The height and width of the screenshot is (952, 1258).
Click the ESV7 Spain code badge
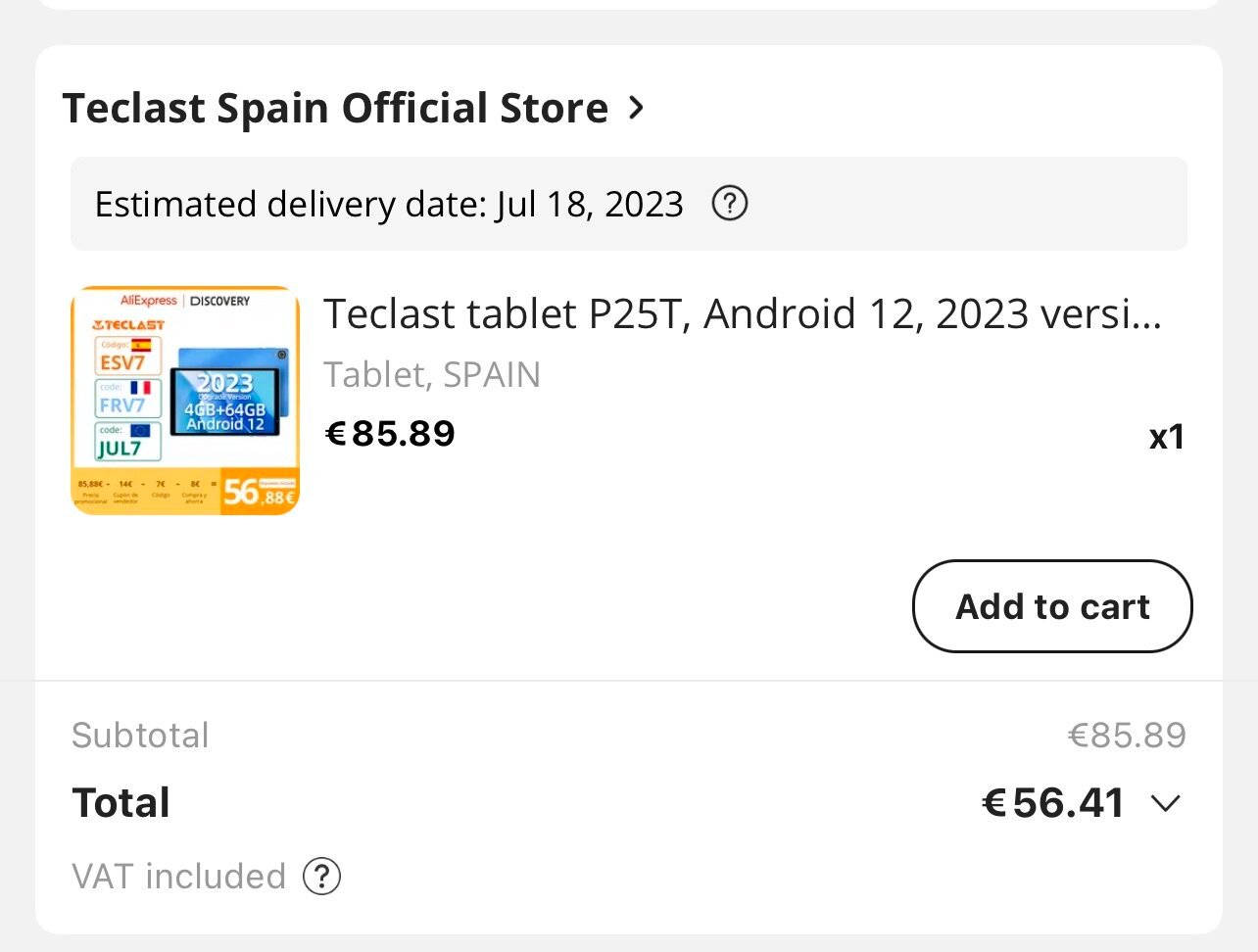[x=127, y=356]
